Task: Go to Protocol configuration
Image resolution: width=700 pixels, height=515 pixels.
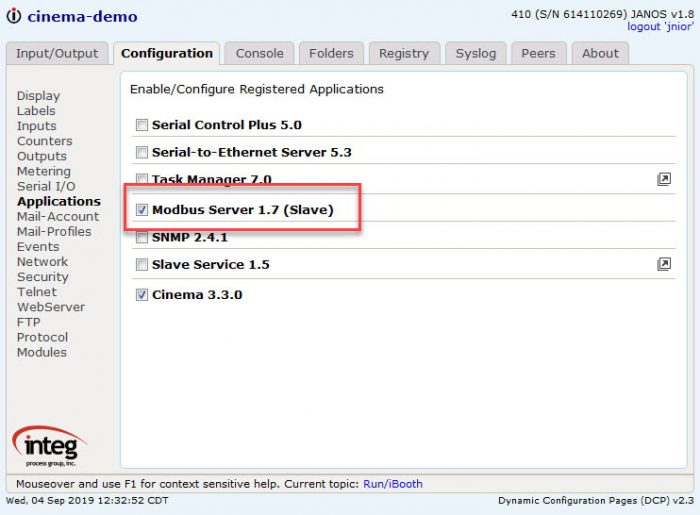Action: point(42,337)
